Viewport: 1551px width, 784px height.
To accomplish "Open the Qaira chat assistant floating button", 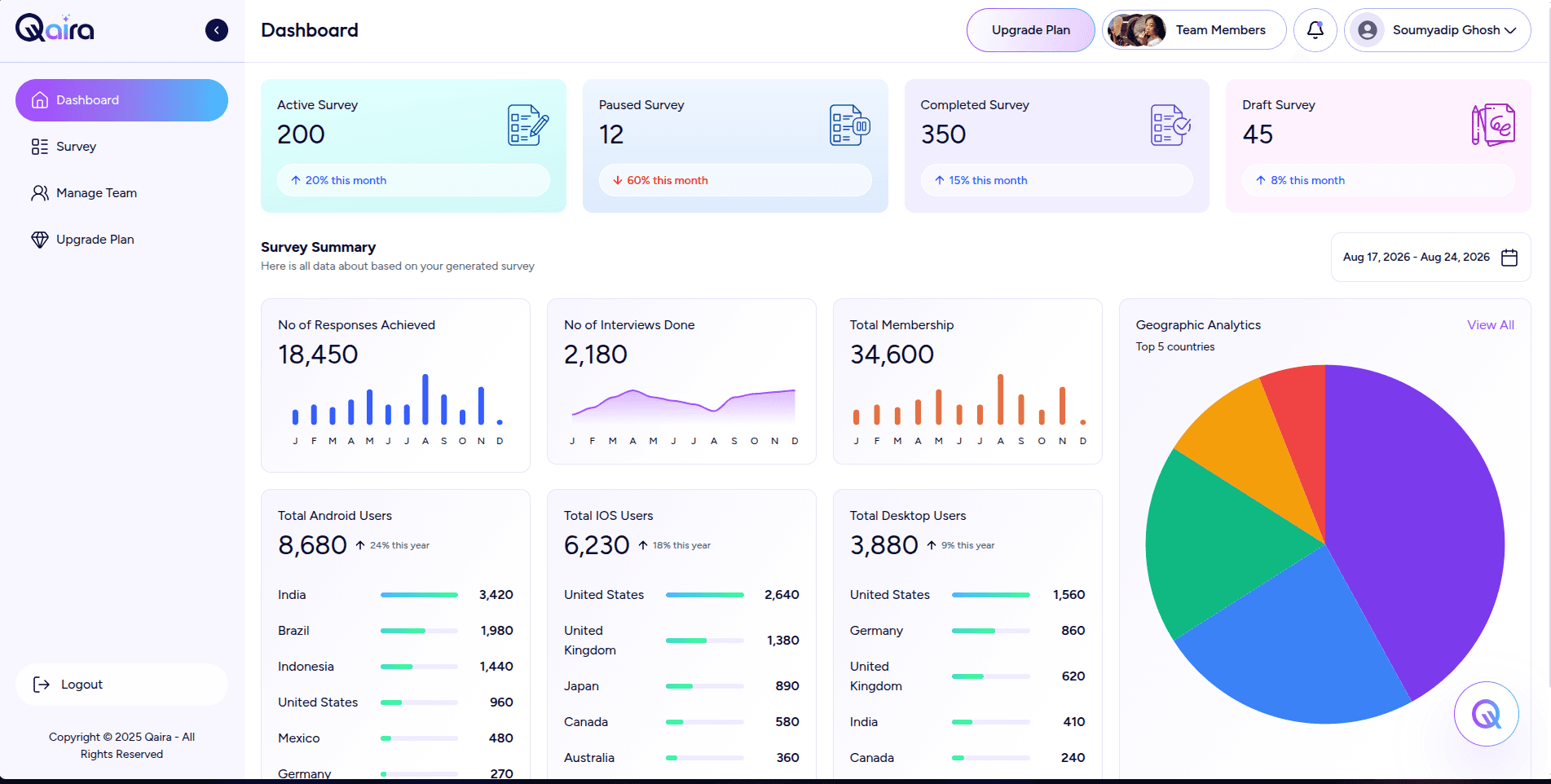I will tap(1487, 714).
